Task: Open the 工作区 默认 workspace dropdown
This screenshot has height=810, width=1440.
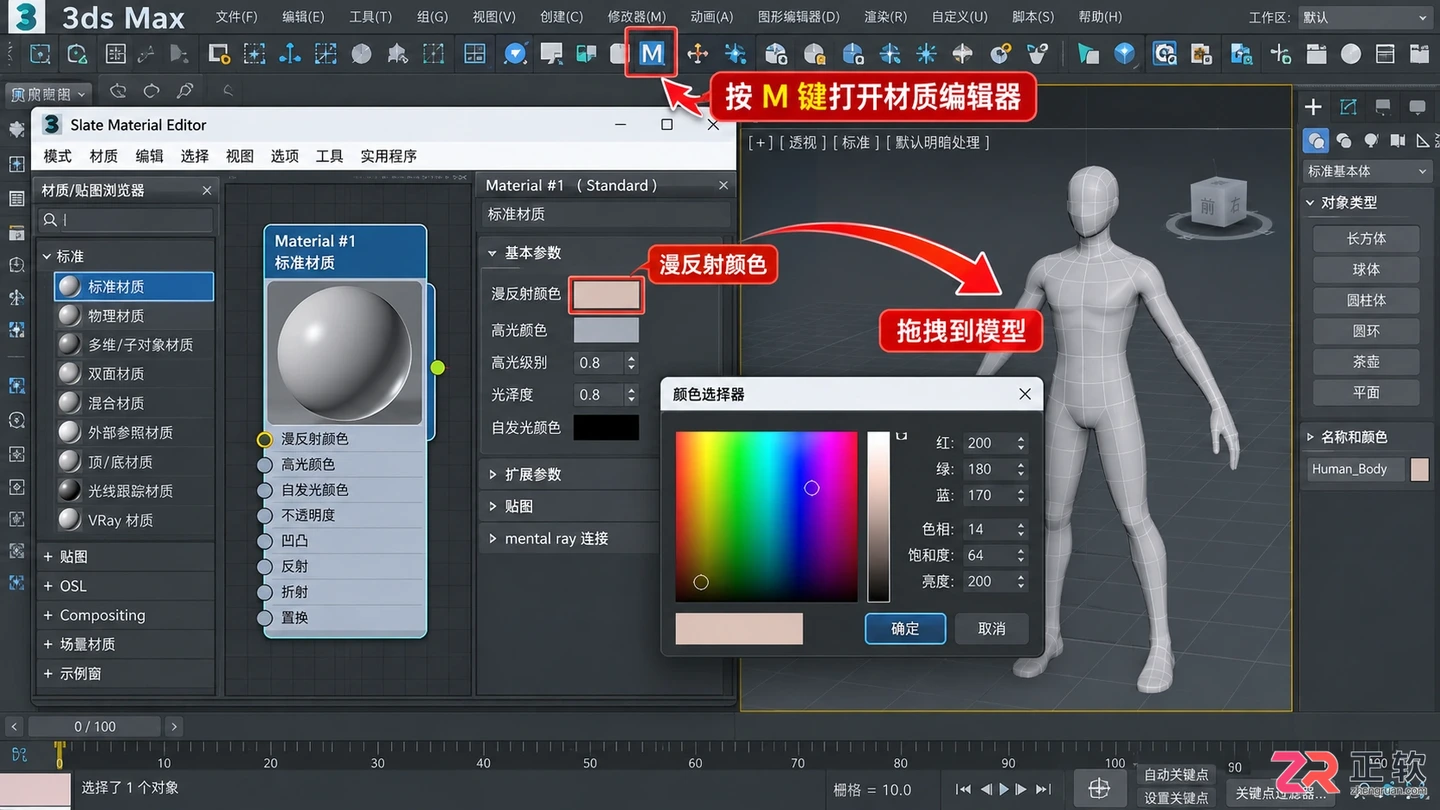Action: [1366, 17]
